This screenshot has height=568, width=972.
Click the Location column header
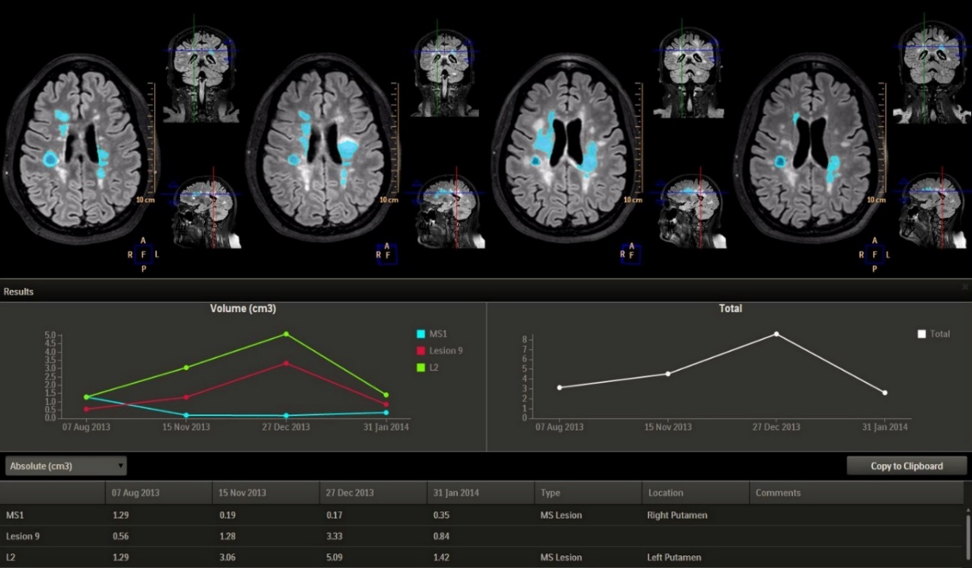point(665,493)
